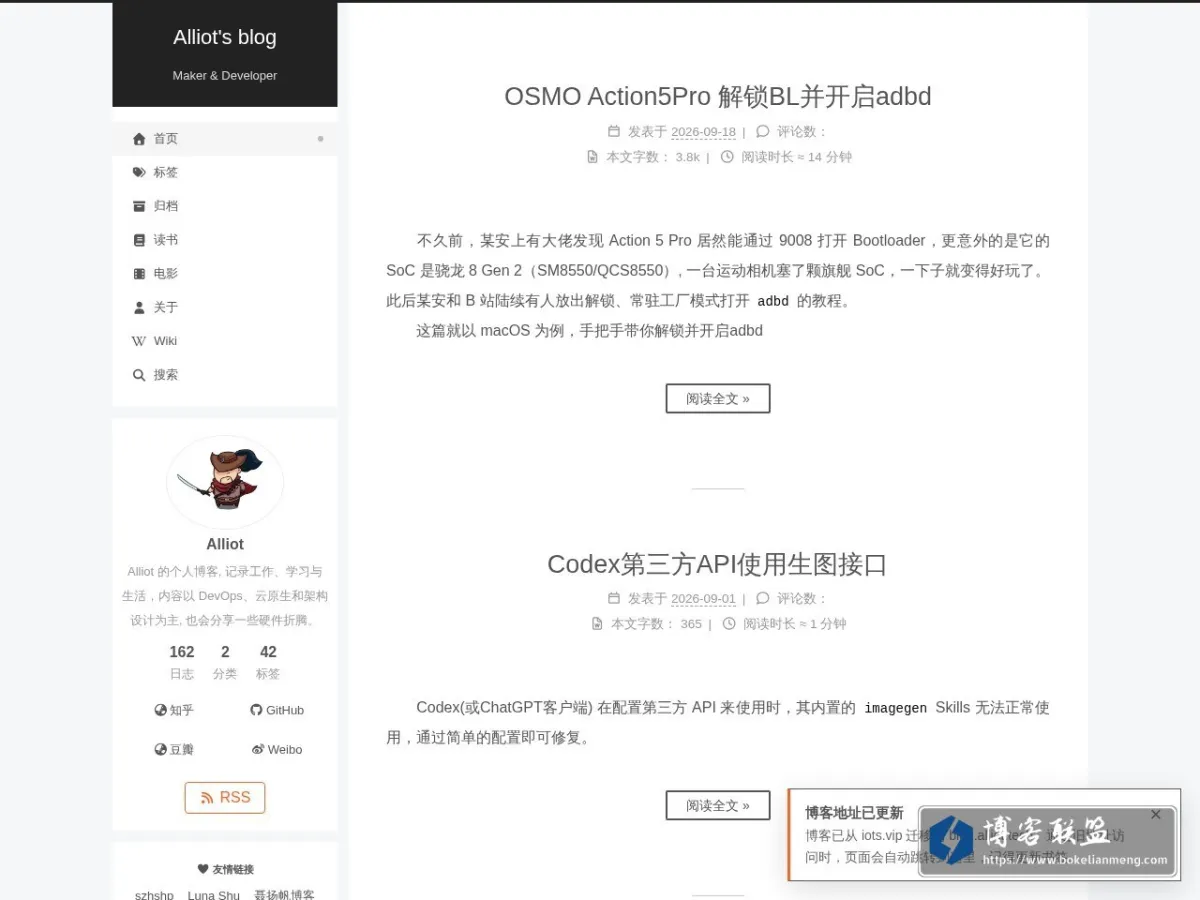Click the home icon beside 首页
1200x900 pixels.
139,139
